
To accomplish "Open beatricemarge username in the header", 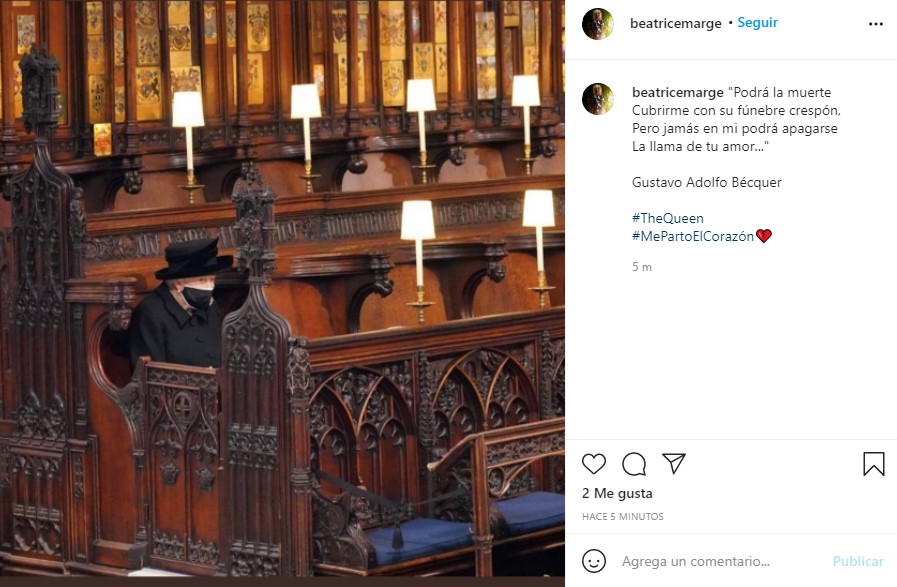I will pos(676,23).
